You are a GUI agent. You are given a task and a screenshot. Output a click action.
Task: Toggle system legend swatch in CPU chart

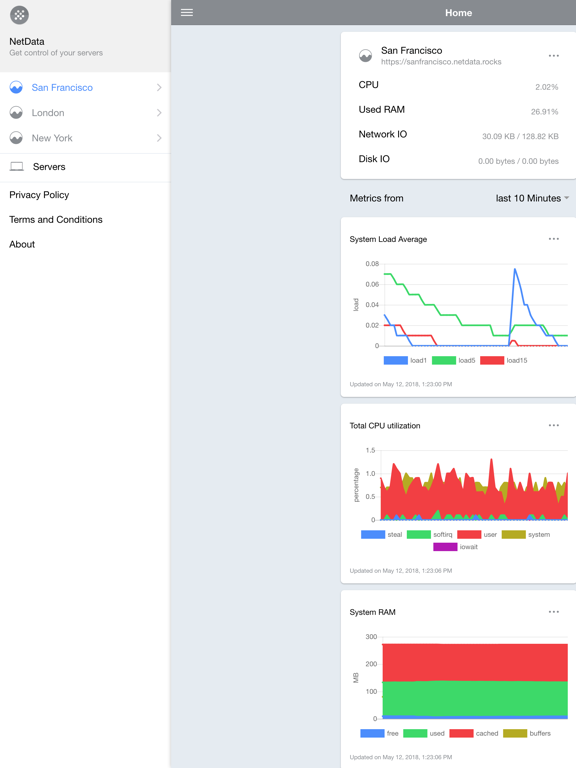pos(514,534)
